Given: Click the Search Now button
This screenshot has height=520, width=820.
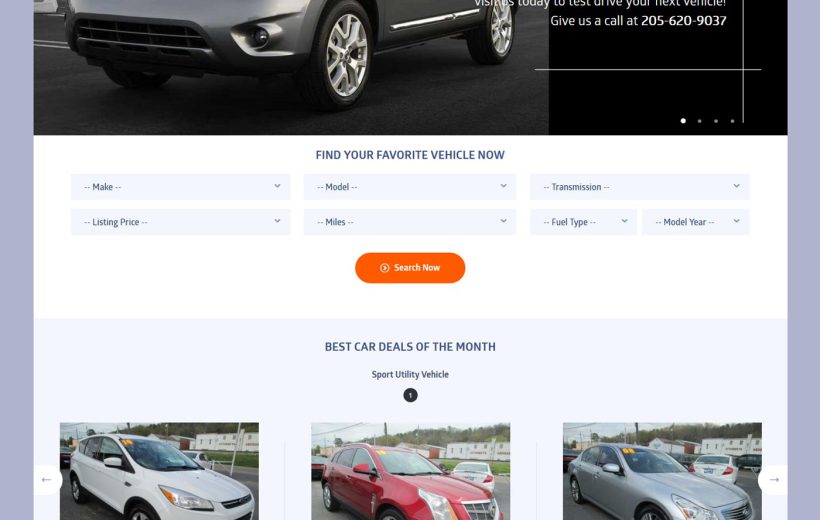Looking at the screenshot, I should (x=410, y=268).
